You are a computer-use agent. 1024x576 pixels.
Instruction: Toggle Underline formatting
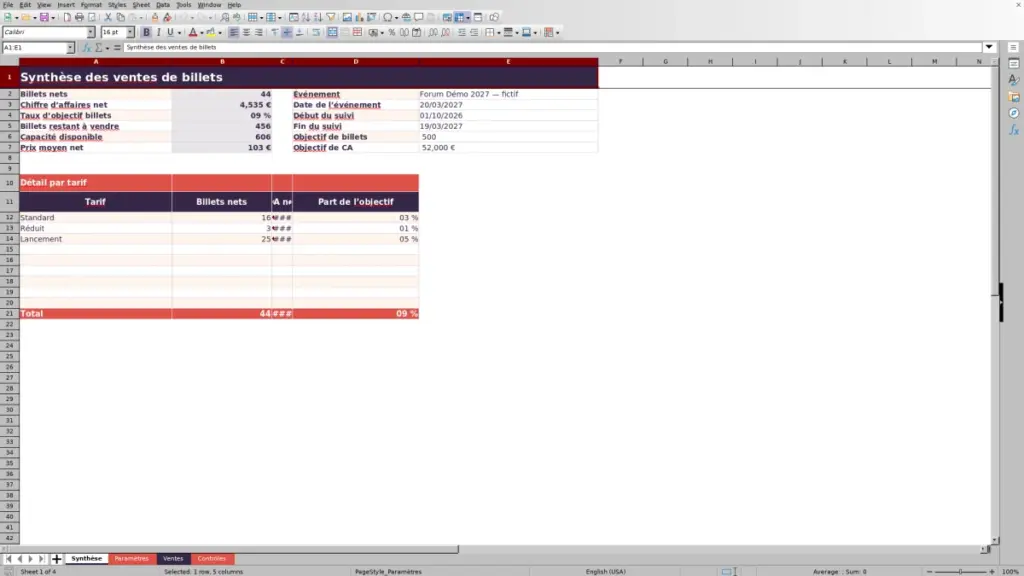click(170, 33)
